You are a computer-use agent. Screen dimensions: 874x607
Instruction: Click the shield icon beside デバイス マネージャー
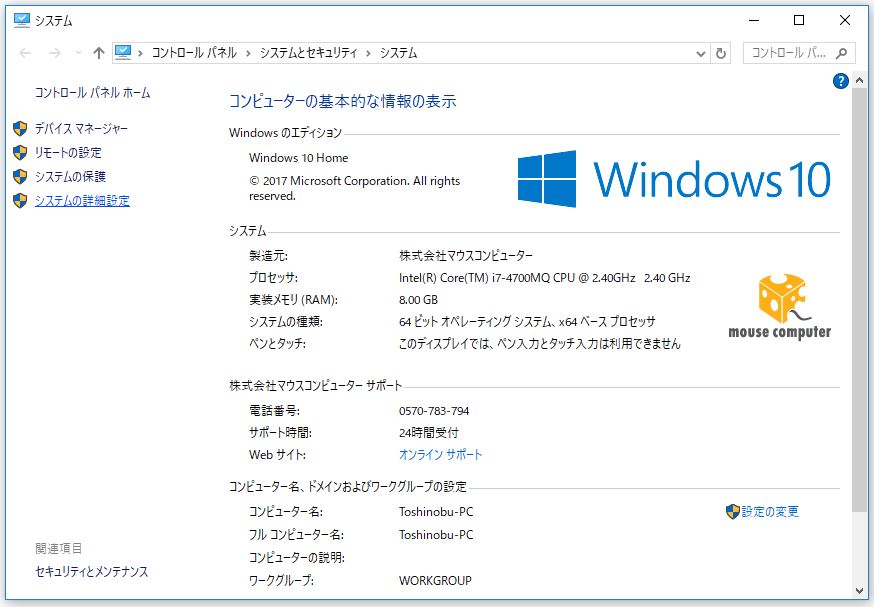20,129
